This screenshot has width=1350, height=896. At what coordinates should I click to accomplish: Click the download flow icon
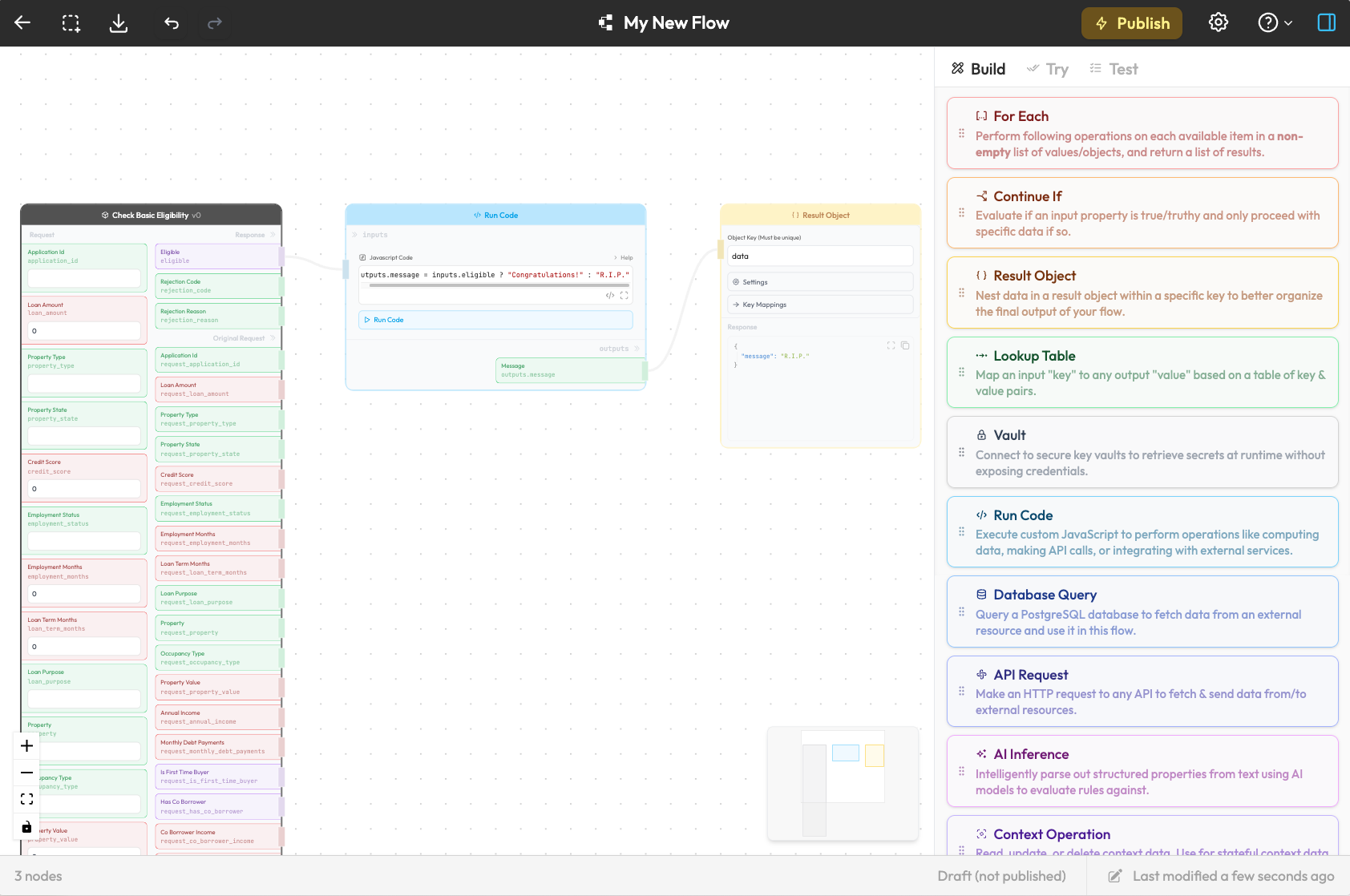[119, 23]
